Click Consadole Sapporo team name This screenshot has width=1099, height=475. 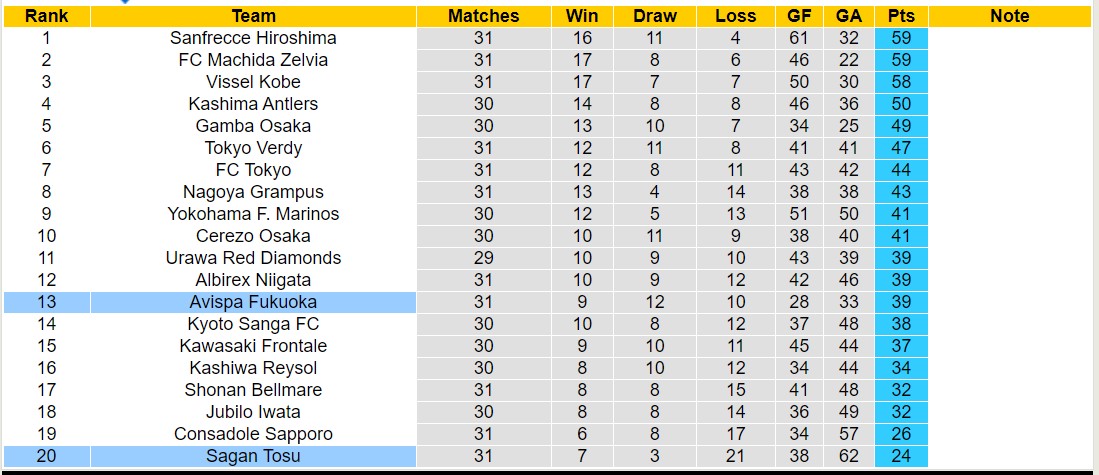253,434
